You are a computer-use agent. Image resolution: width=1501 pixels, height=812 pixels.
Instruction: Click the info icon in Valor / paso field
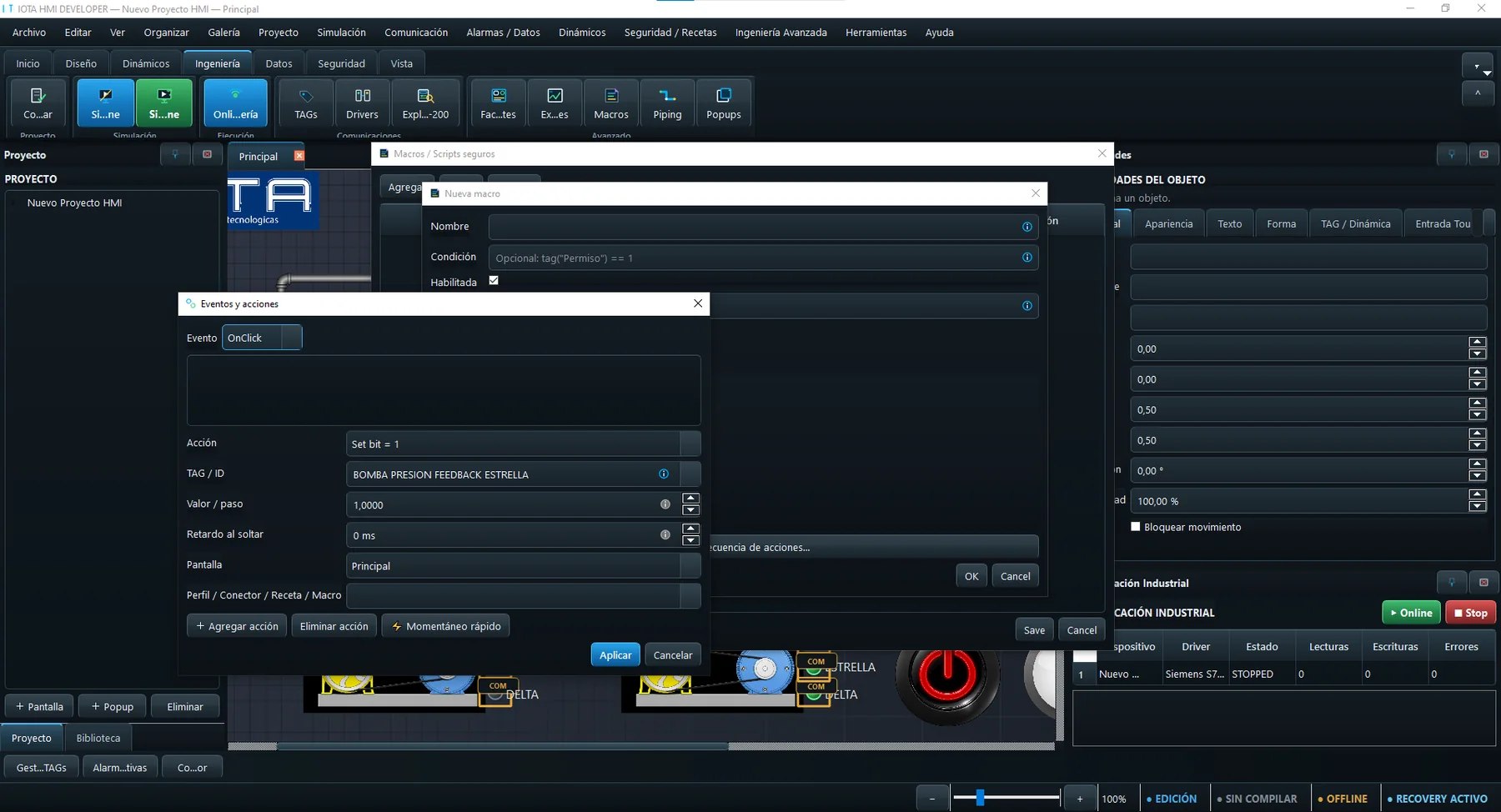[x=665, y=504]
